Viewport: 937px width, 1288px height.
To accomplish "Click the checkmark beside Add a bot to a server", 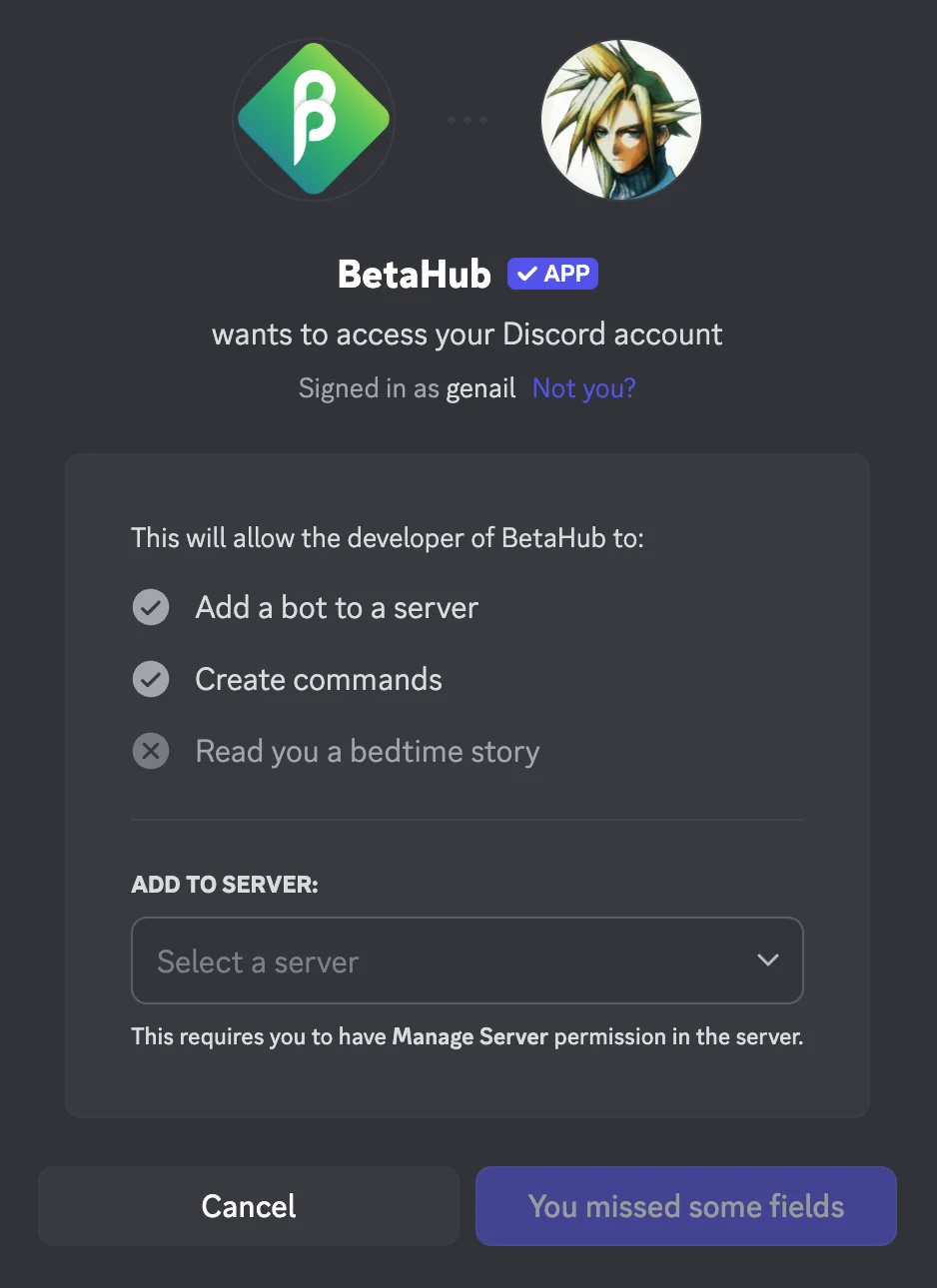I will [151, 607].
